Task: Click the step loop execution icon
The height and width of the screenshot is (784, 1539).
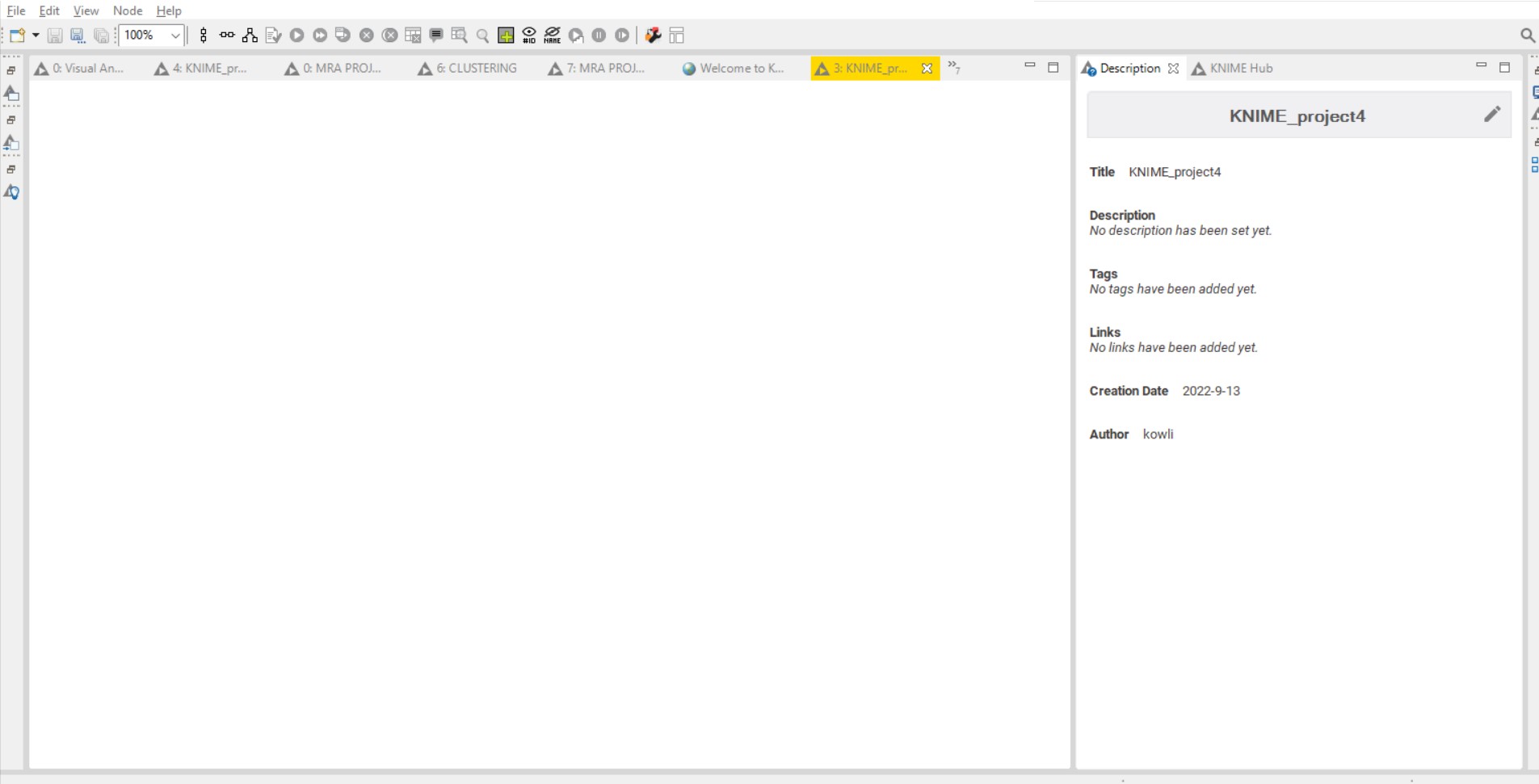Action: 576,36
